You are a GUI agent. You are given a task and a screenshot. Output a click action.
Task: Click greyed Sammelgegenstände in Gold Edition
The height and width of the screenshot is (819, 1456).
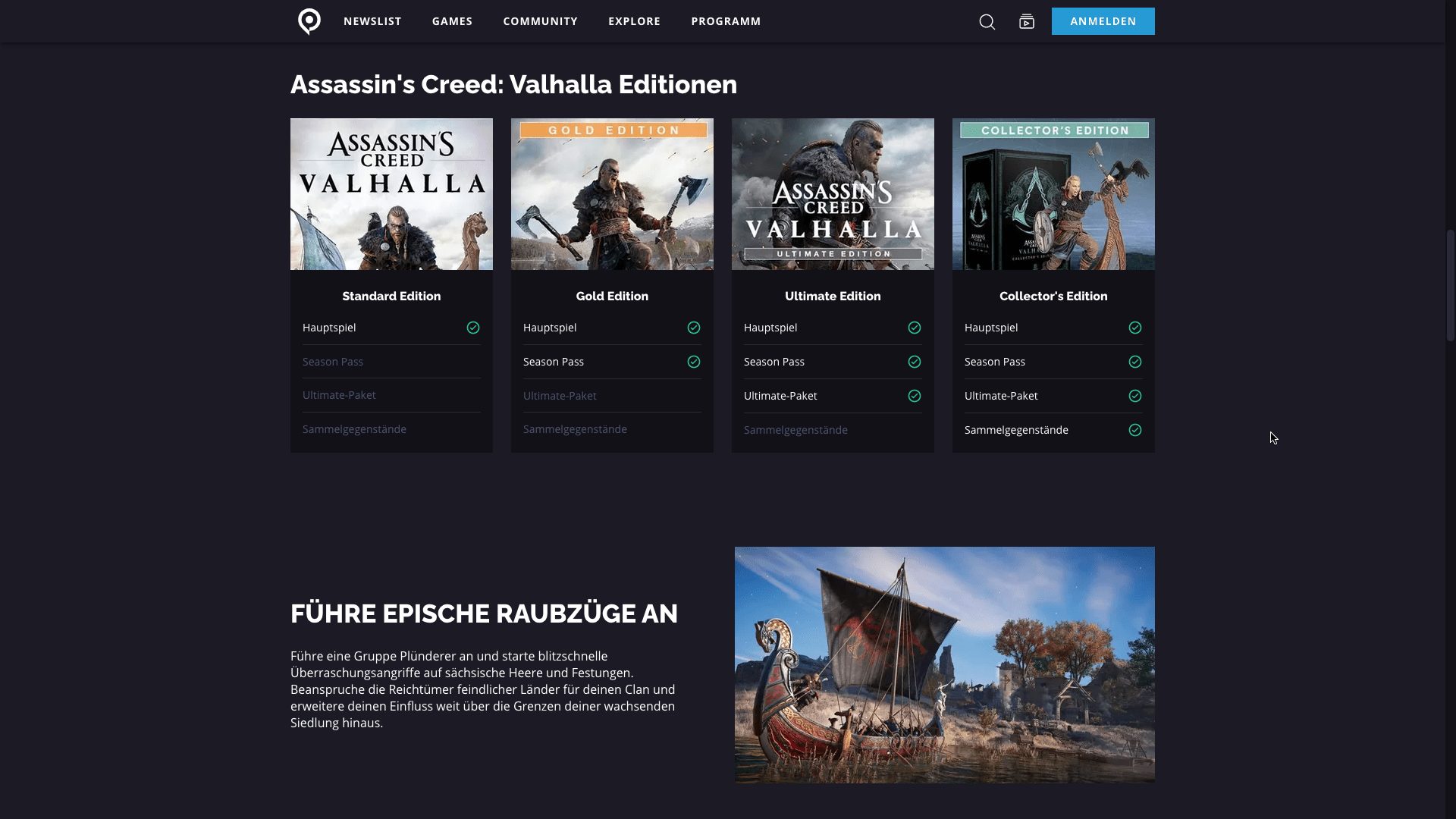tap(575, 429)
